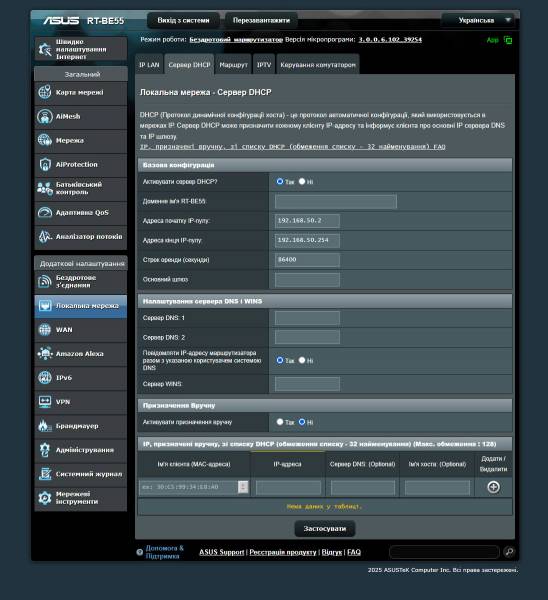Open the Відгук feedback link
The image size is (548, 600).
coord(331,552)
